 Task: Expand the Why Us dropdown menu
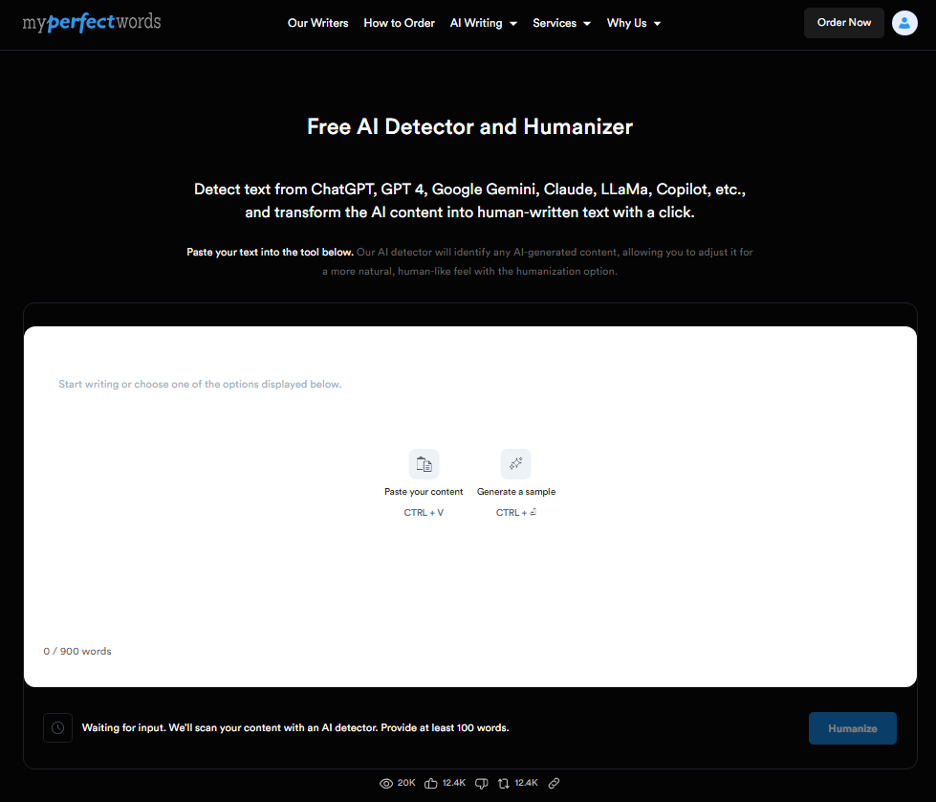pos(634,23)
